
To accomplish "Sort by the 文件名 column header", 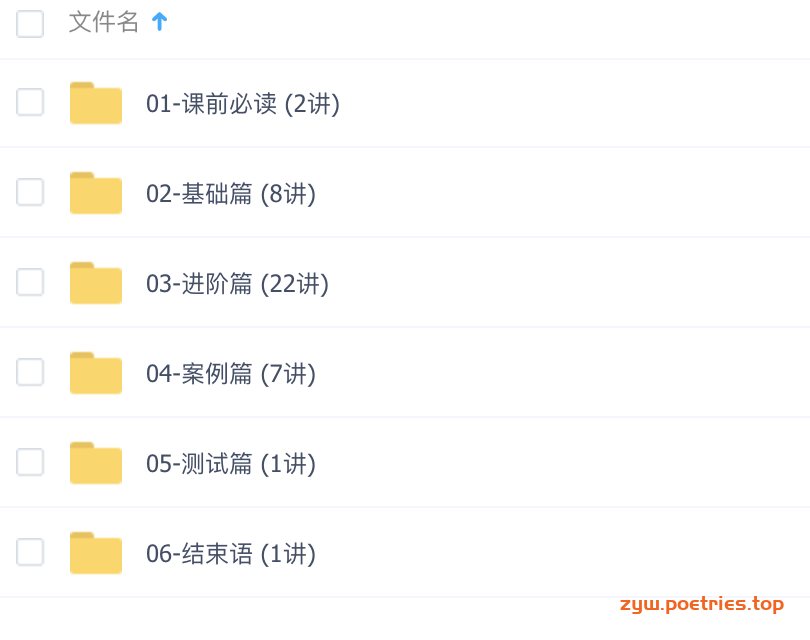I will (104, 22).
